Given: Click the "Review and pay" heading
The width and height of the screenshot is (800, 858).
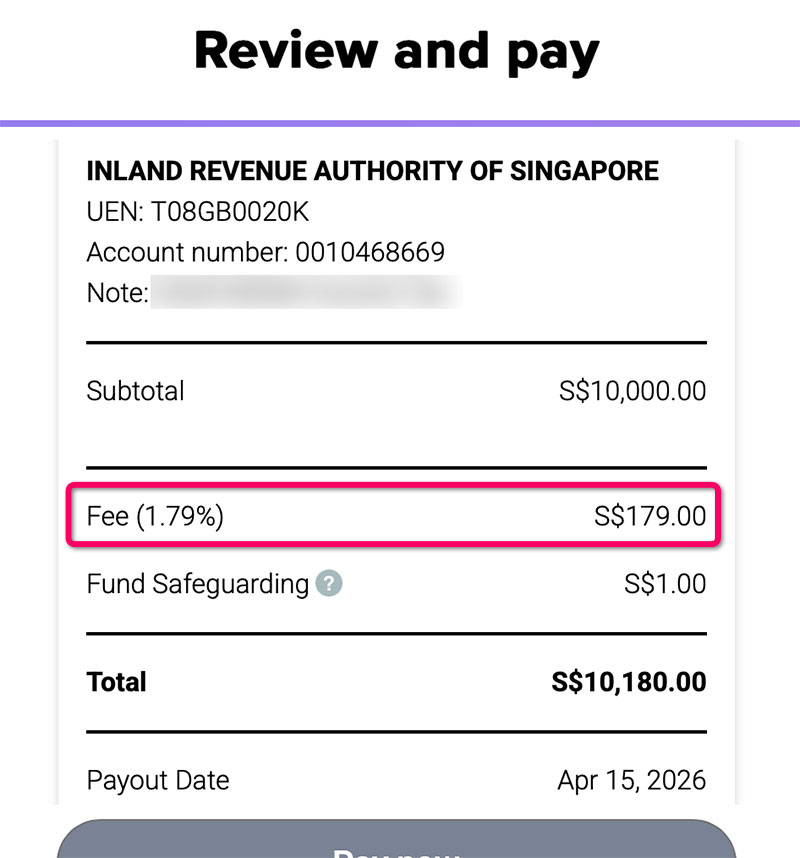Looking at the screenshot, I should (x=396, y=50).
